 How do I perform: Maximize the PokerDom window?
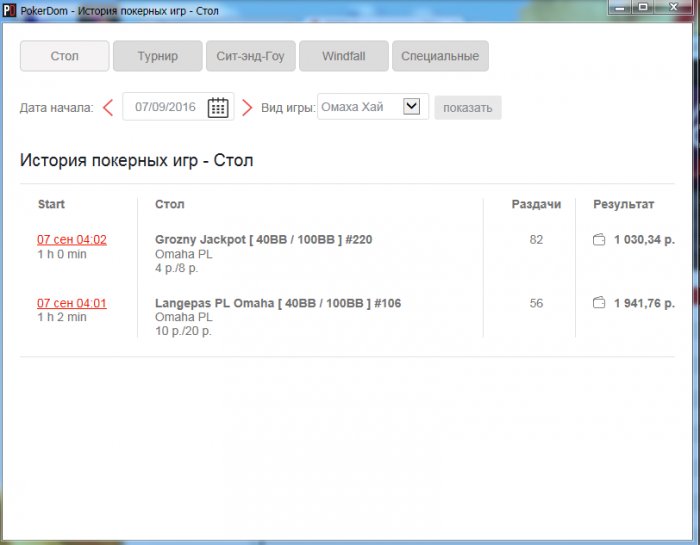pos(642,8)
